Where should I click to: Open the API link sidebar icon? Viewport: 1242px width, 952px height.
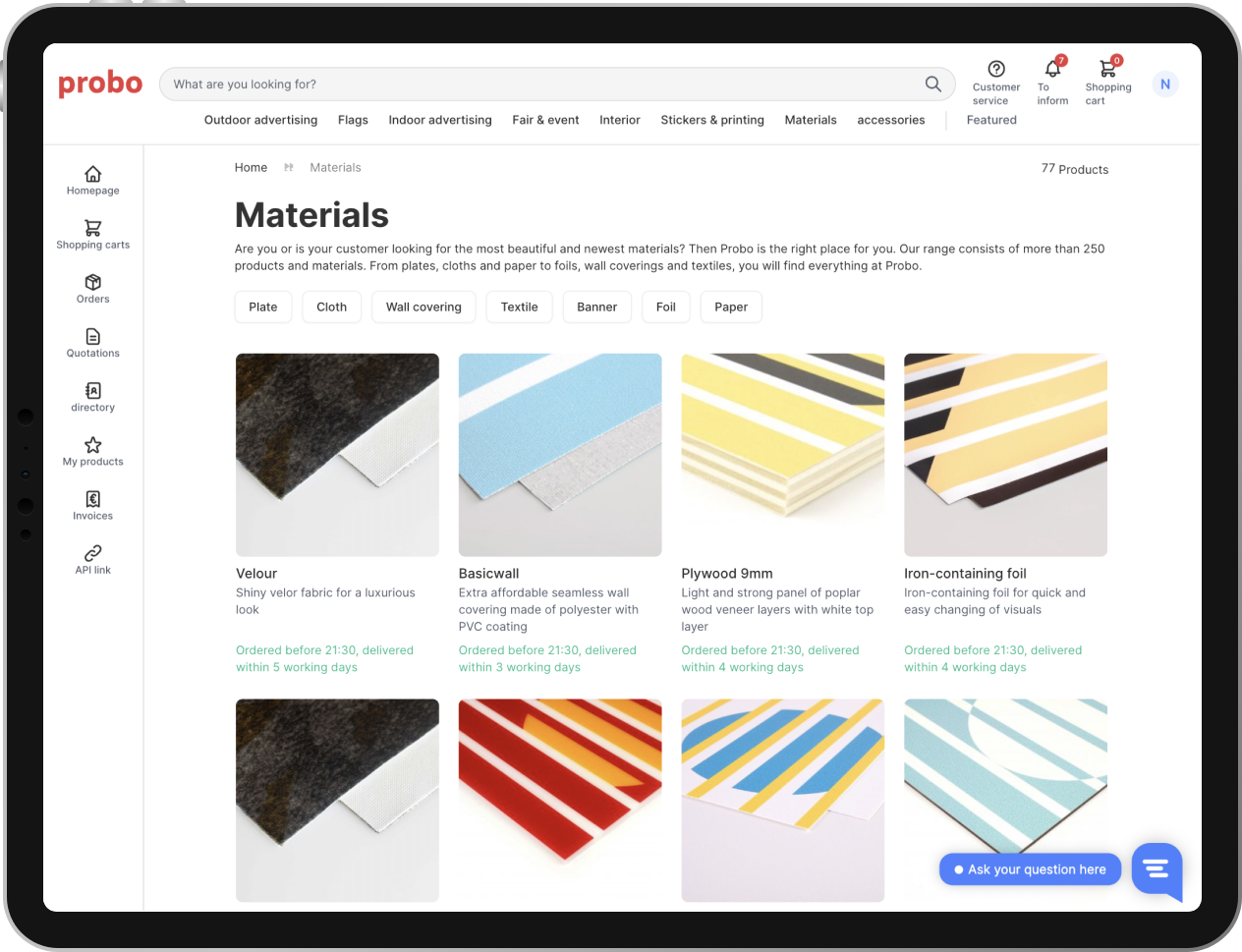tap(92, 552)
